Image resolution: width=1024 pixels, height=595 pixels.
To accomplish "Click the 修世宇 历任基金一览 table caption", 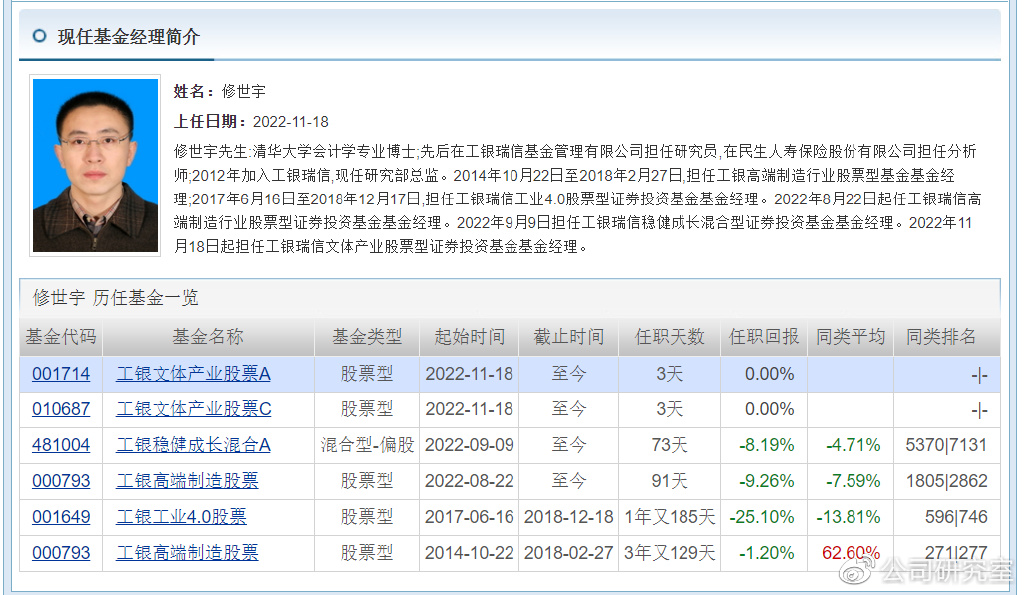I will tap(115, 297).
